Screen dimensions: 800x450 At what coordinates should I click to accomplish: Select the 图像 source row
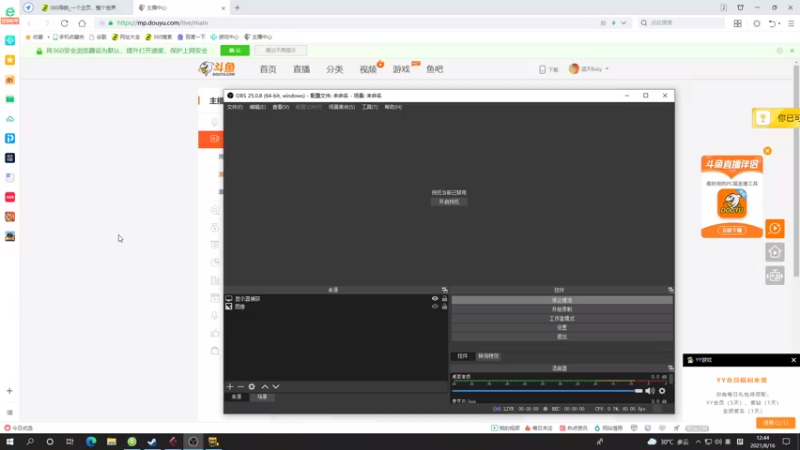click(x=336, y=307)
